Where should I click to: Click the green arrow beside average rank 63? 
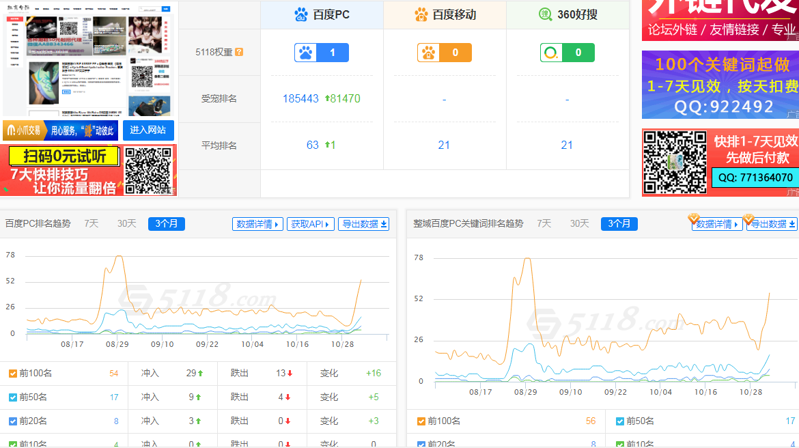tap(327, 145)
